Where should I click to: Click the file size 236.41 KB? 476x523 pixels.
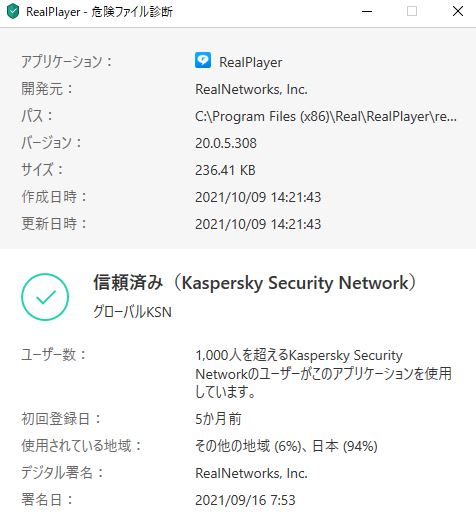[x=225, y=170]
